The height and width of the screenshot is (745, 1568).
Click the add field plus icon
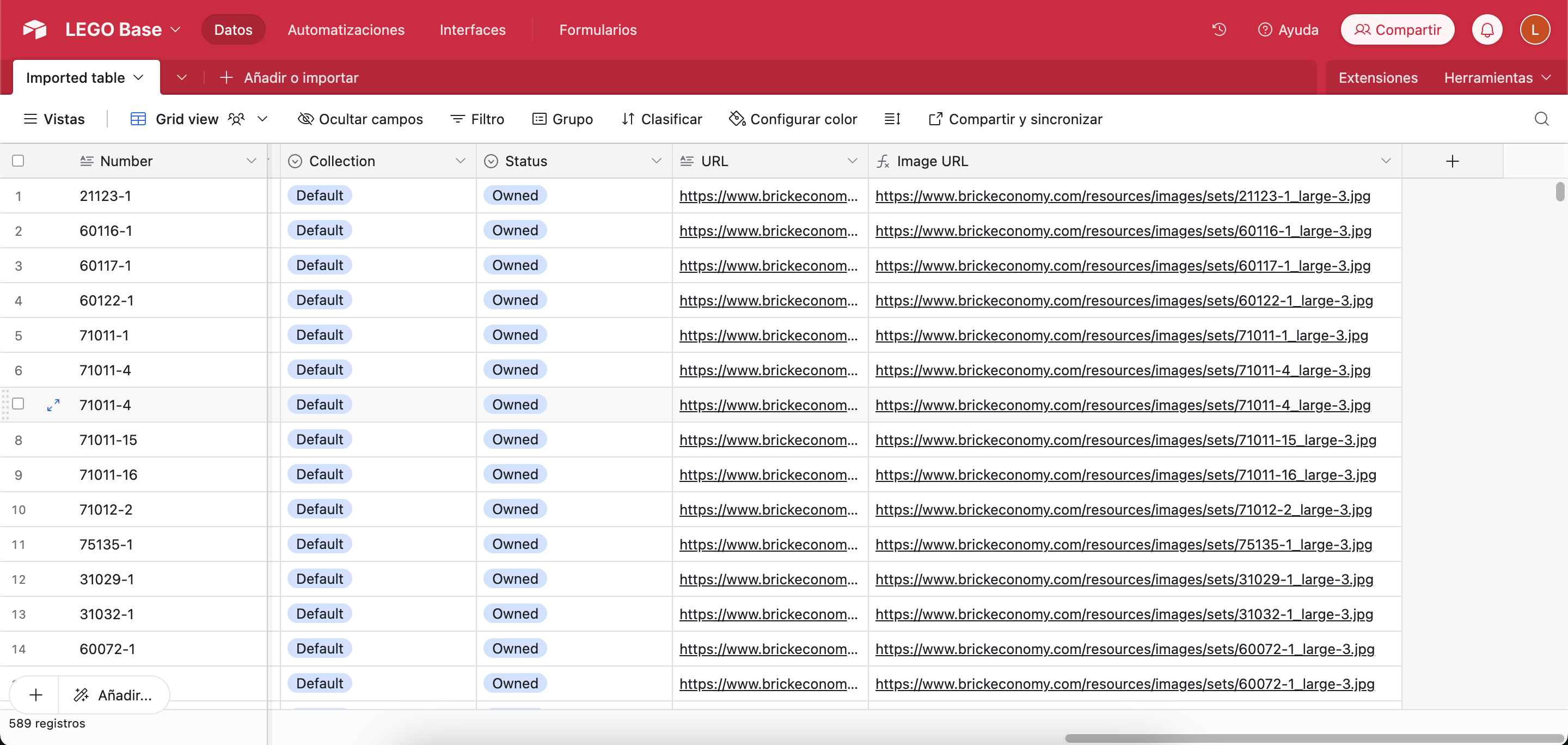[x=1453, y=161]
